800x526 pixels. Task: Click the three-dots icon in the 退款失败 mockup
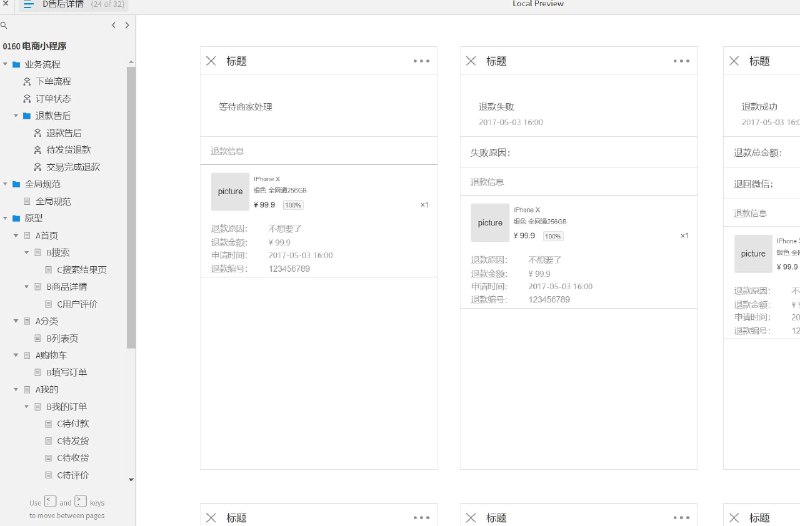tap(681, 61)
